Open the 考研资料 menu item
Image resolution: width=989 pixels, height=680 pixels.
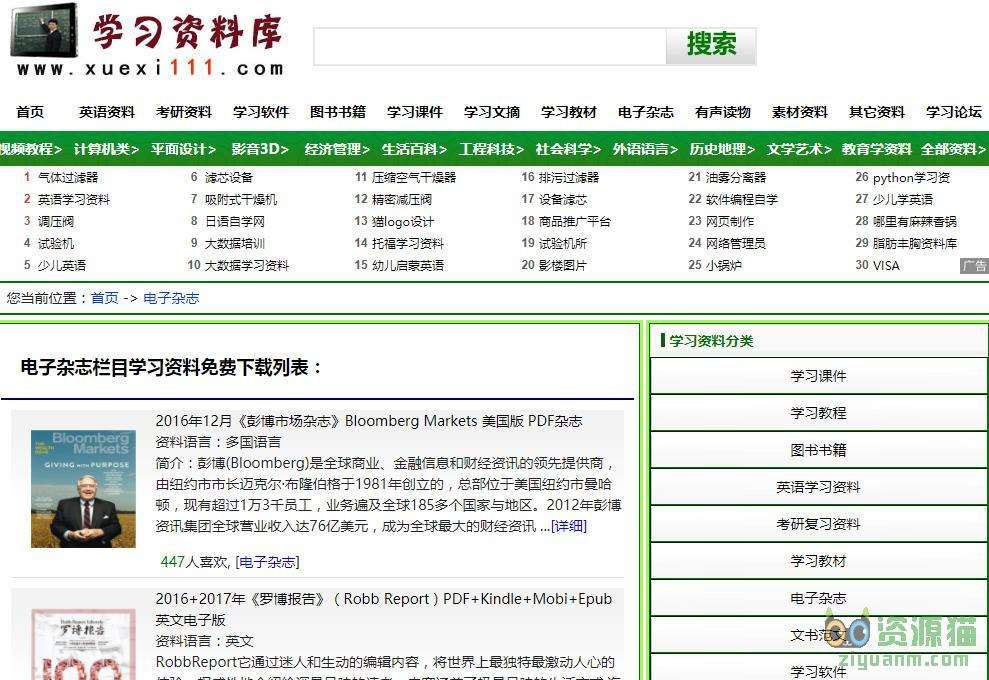(x=184, y=112)
